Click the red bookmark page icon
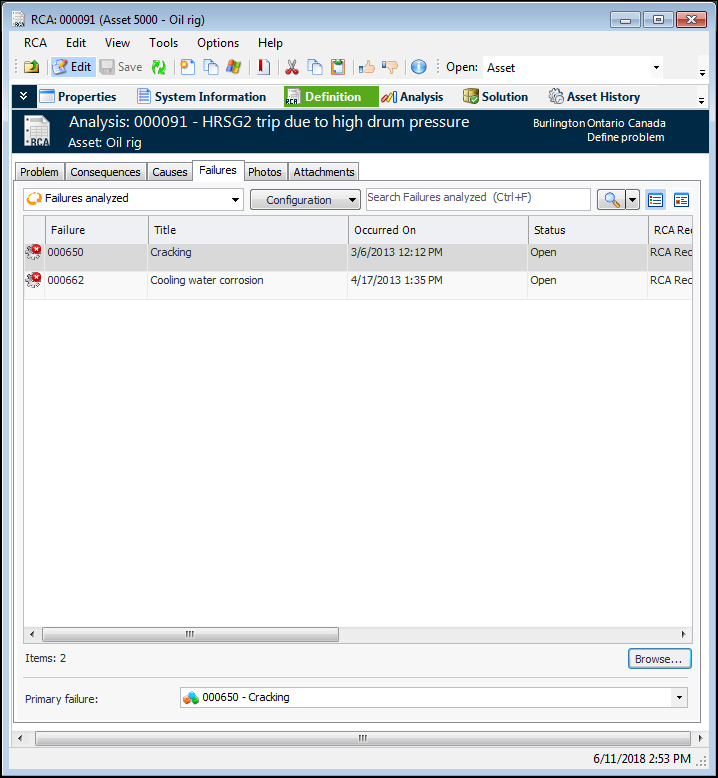This screenshot has width=718, height=778. click(x=263, y=67)
